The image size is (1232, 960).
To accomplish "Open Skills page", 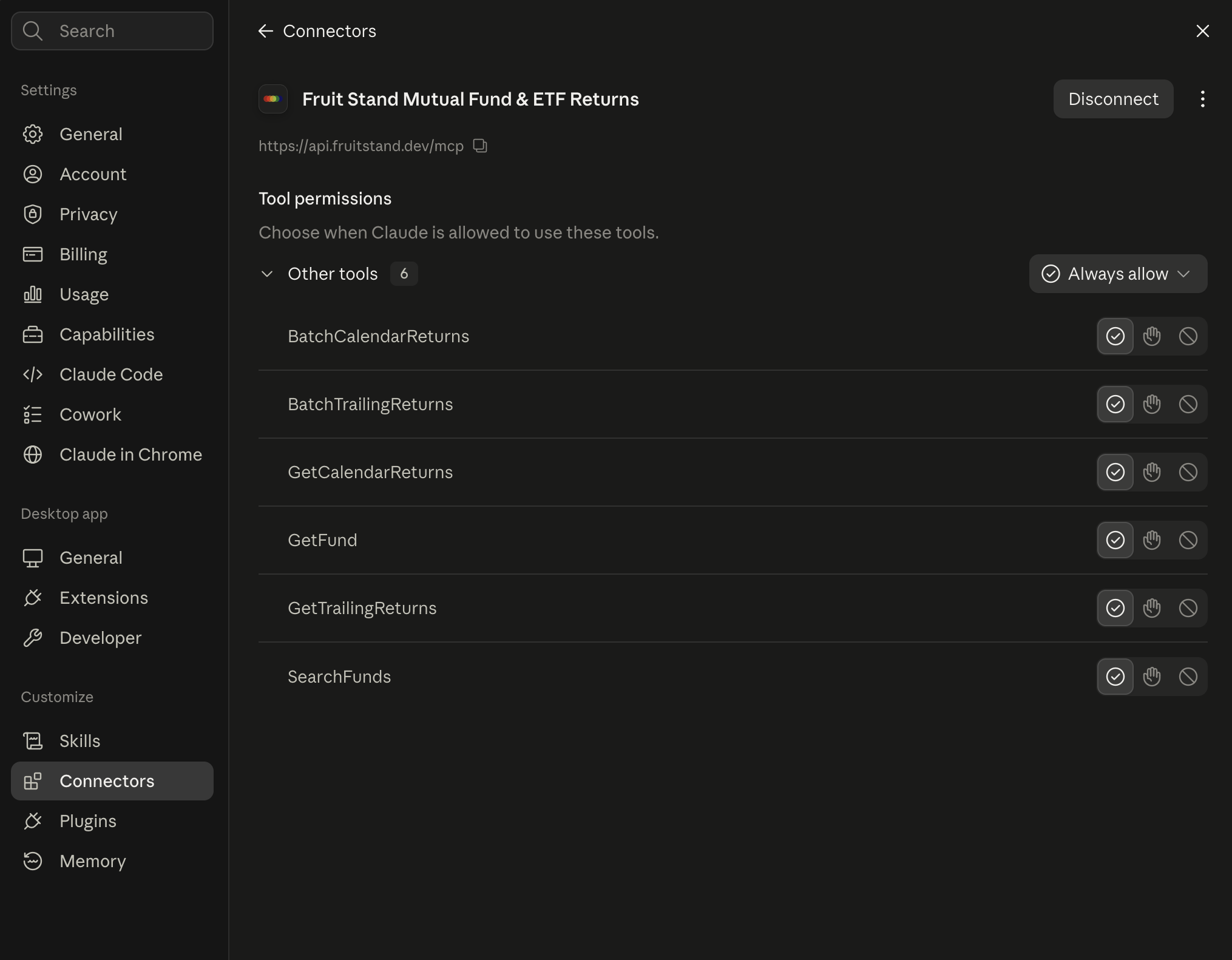I will click(x=112, y=741).
